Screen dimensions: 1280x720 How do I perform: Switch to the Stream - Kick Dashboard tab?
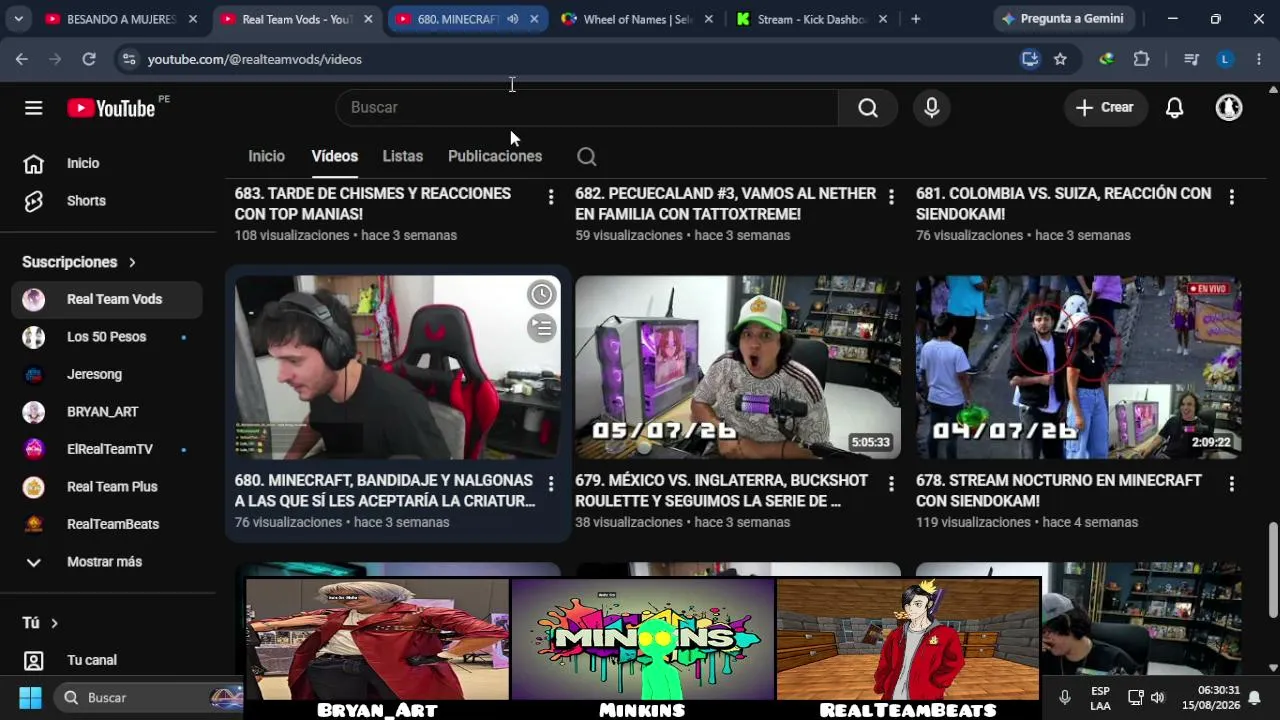point(812,19)
